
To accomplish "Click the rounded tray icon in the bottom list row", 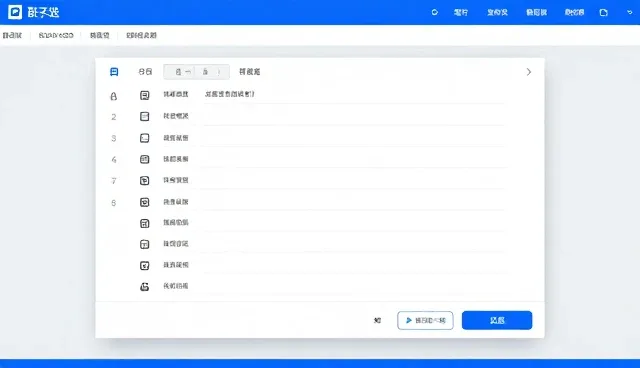I will point(144,287).
